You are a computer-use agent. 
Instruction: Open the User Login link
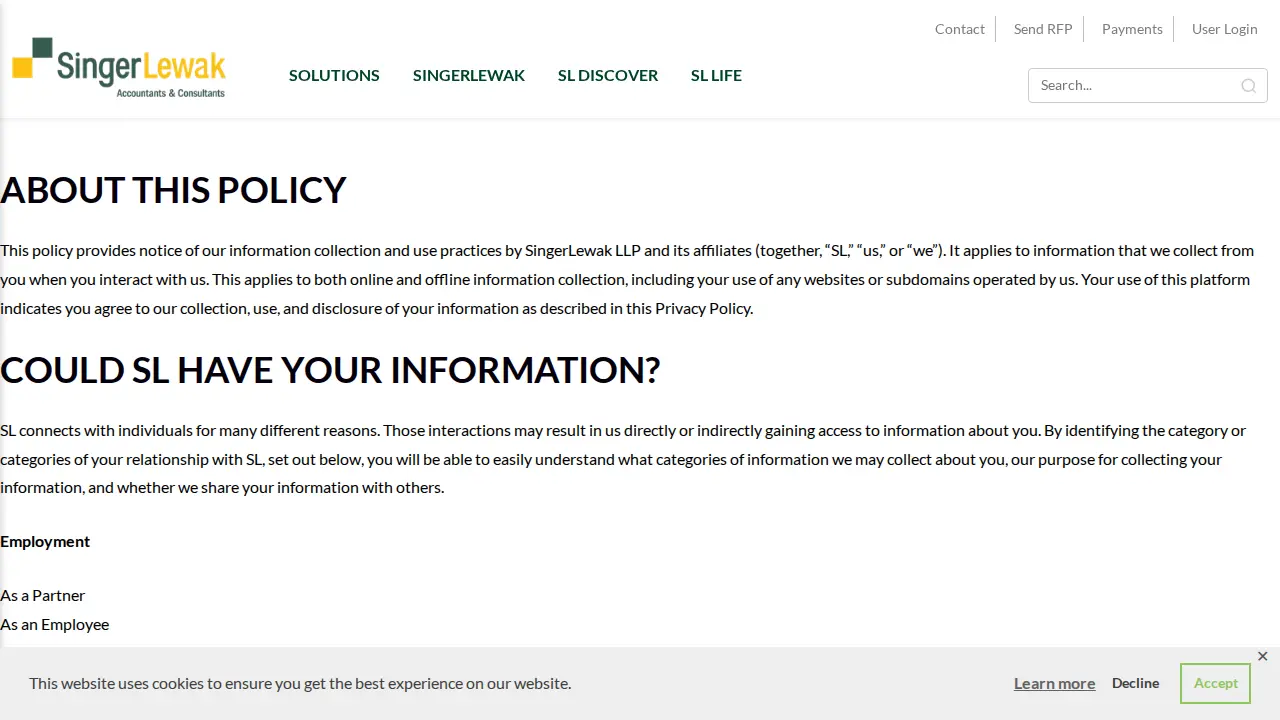(1225, 29)
